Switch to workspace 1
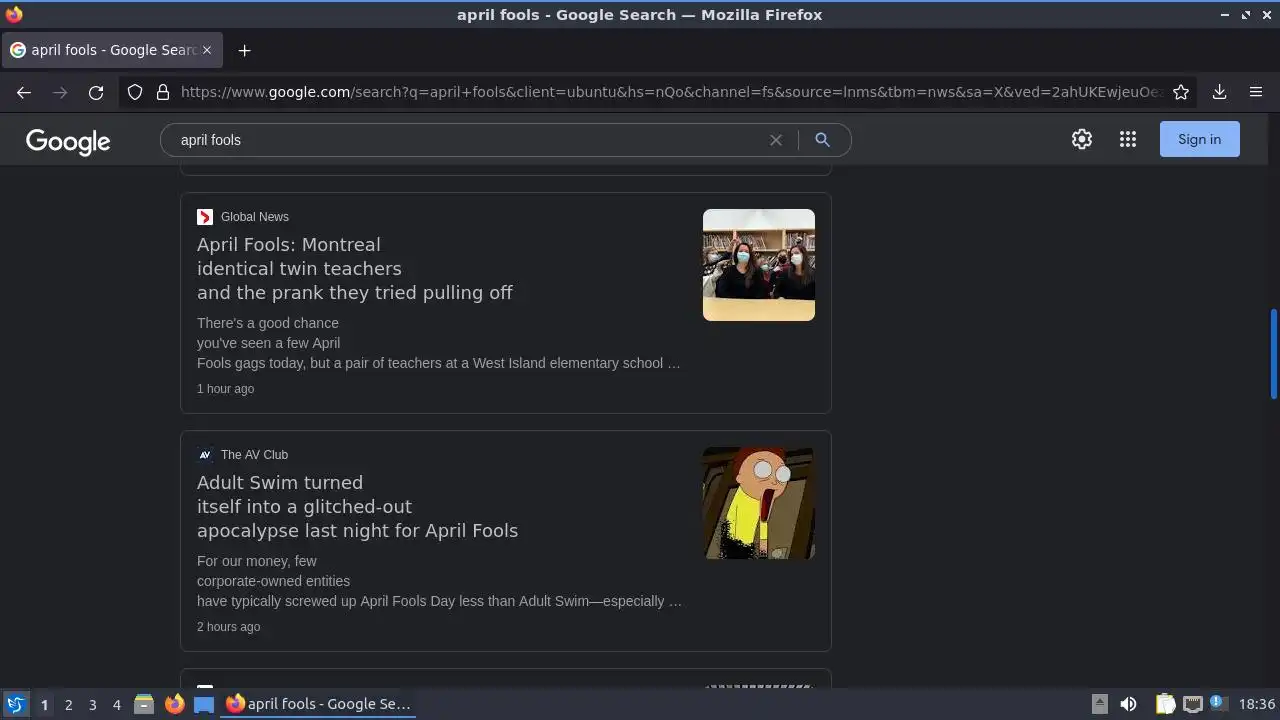 click(x=44, y=705)
